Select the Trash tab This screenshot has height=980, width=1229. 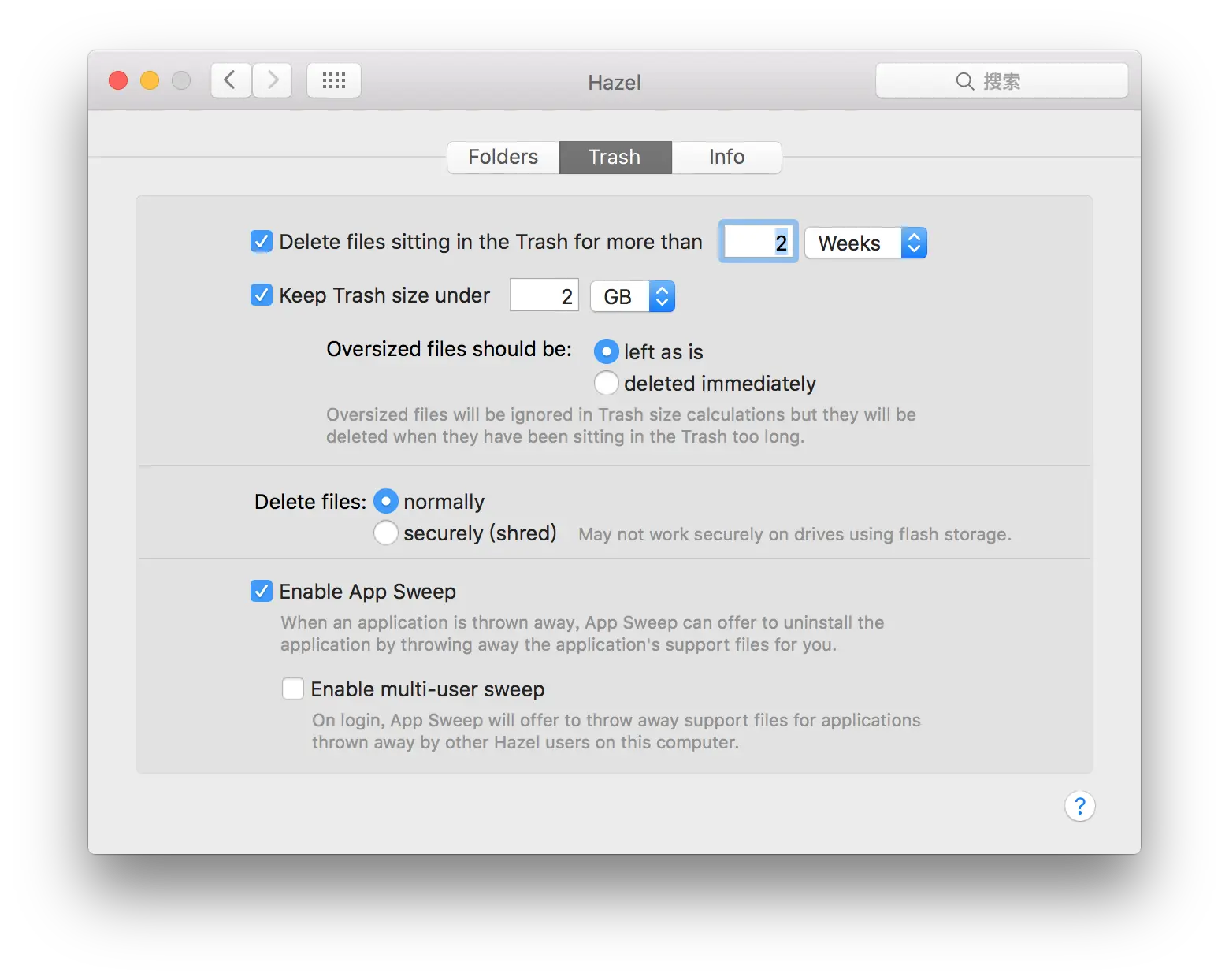[x=615, y=158]
